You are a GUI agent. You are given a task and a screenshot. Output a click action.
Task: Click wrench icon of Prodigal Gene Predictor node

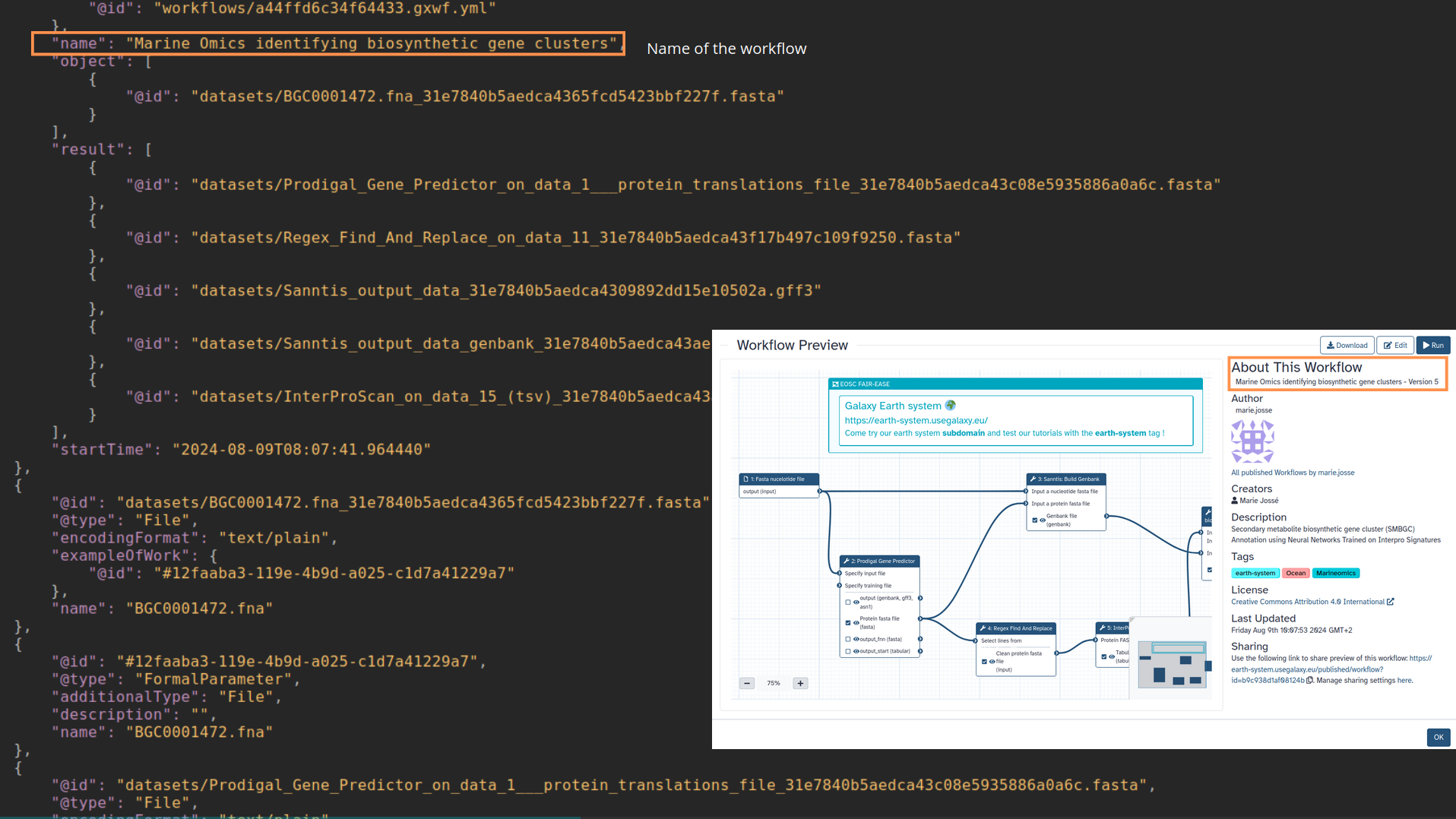(846, 561)
